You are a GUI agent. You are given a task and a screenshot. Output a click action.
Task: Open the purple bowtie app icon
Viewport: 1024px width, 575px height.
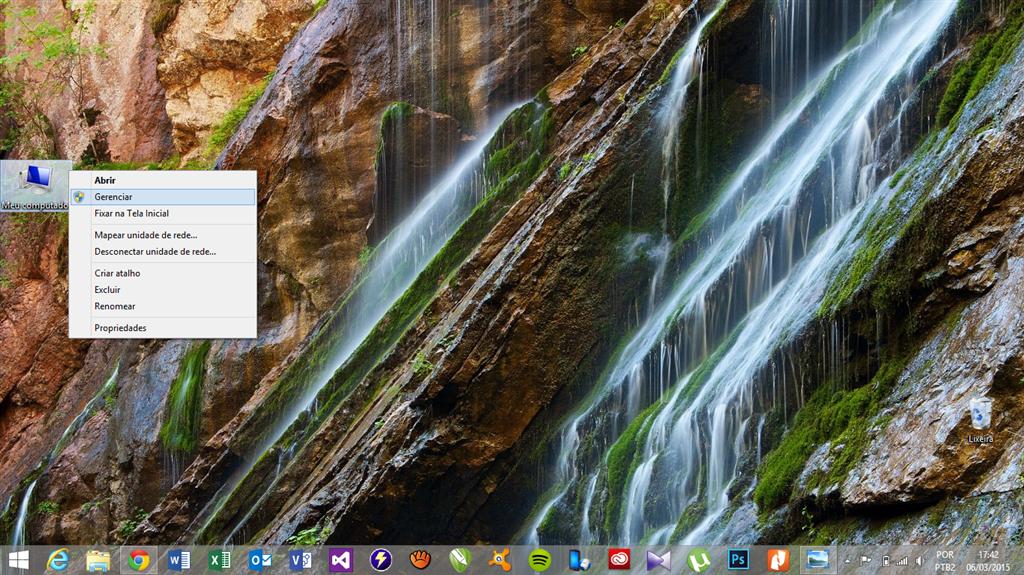click(x=659, y=560)
